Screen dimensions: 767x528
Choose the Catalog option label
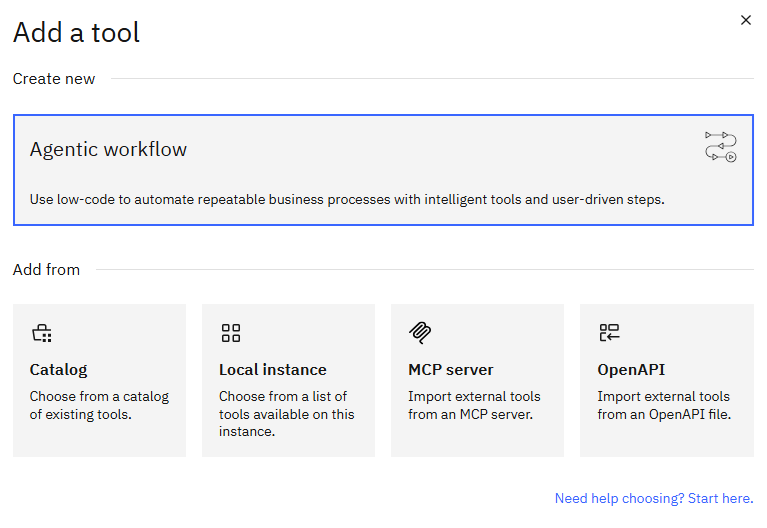click(x=58, y=369)
